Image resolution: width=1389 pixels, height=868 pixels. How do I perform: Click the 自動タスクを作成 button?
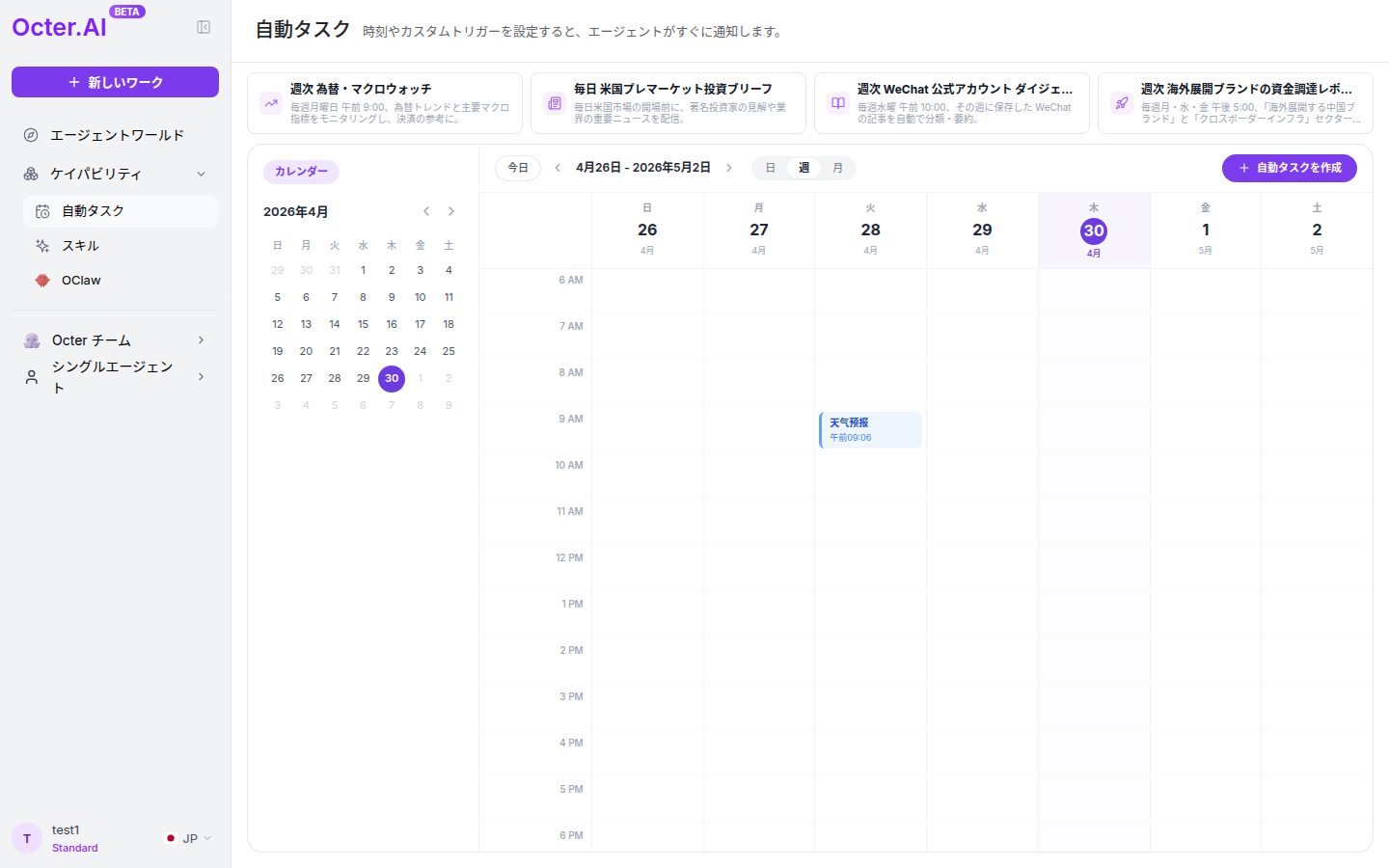[x=1290, y=168]
